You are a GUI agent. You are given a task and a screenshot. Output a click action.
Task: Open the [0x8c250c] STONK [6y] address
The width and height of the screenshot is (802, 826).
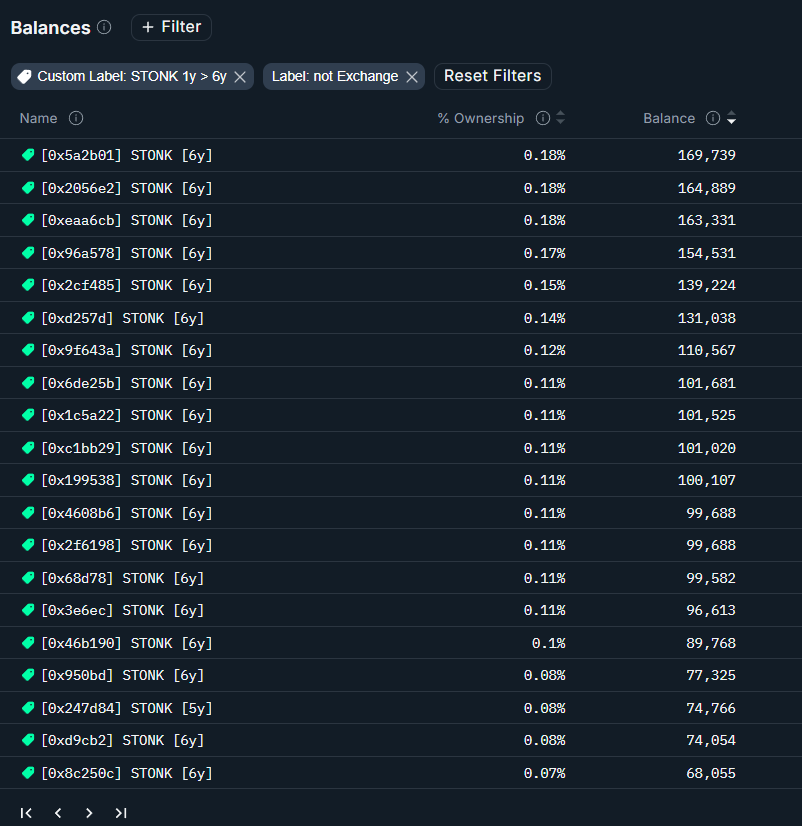coord(126,773)
